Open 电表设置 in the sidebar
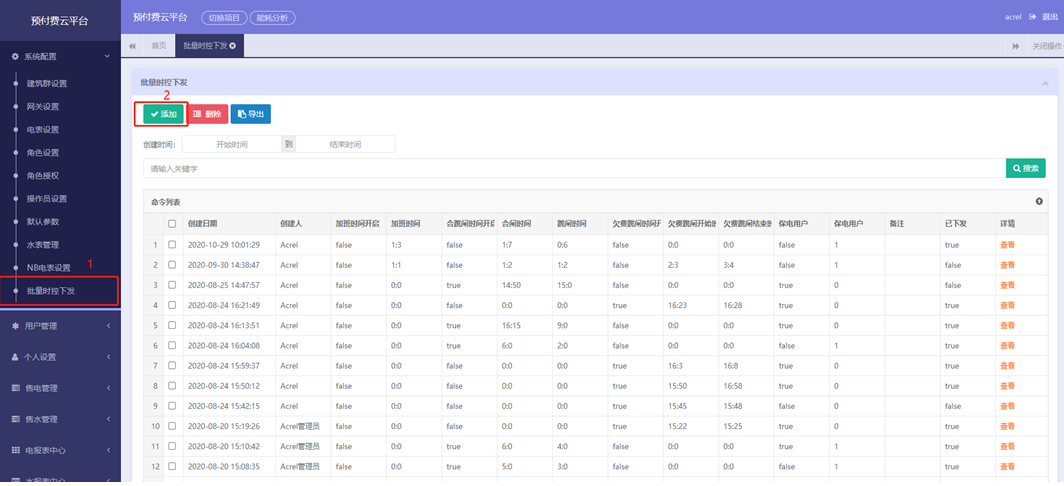This screenshot has height=486, width=1064. coord(43,130)
